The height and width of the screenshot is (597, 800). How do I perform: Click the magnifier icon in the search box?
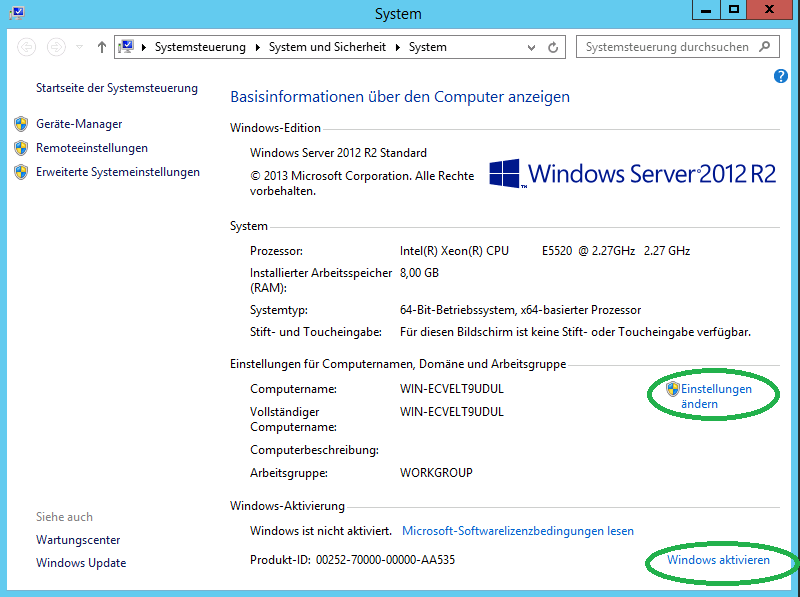[765, 47]
